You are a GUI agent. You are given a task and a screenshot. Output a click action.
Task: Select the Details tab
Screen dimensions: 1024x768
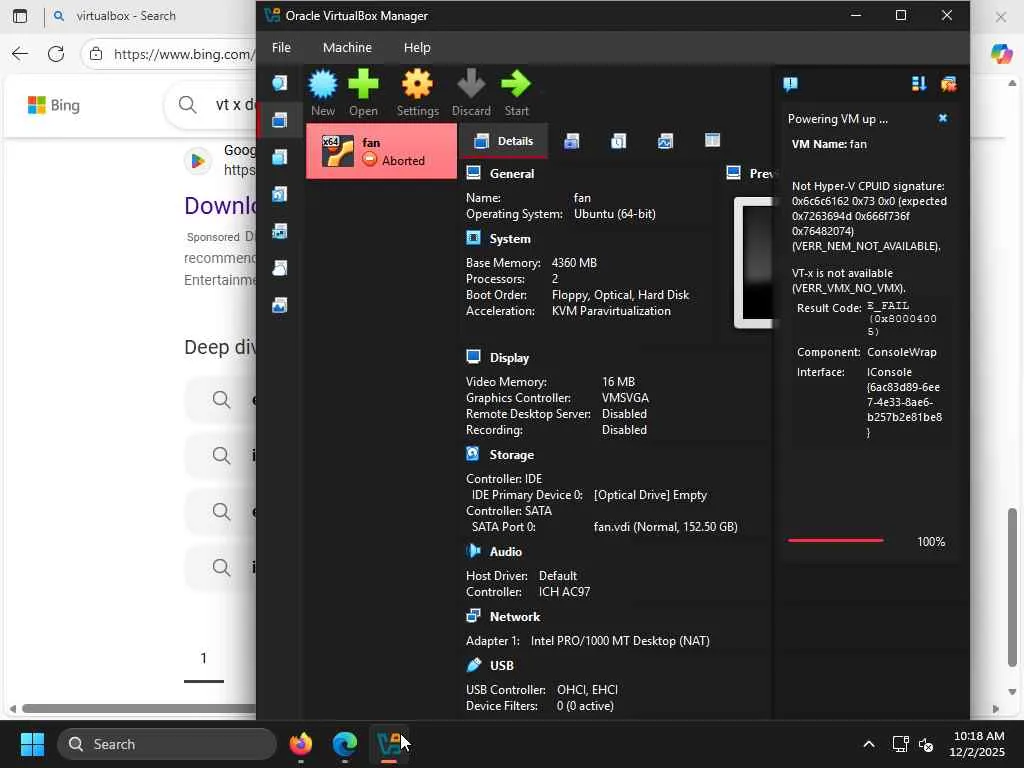[x=504, y=141]
